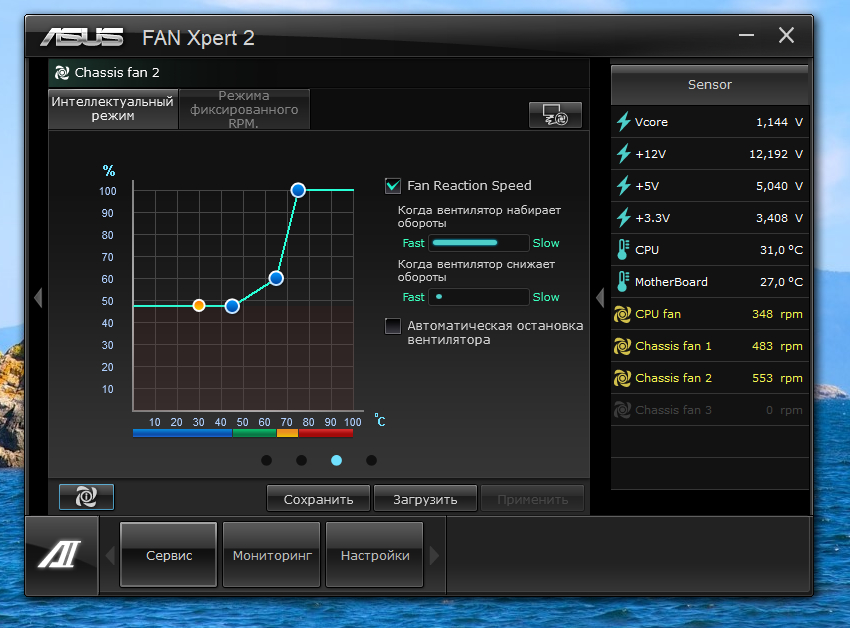Click the +5V 5,040 V value

(x=779, y=186)
